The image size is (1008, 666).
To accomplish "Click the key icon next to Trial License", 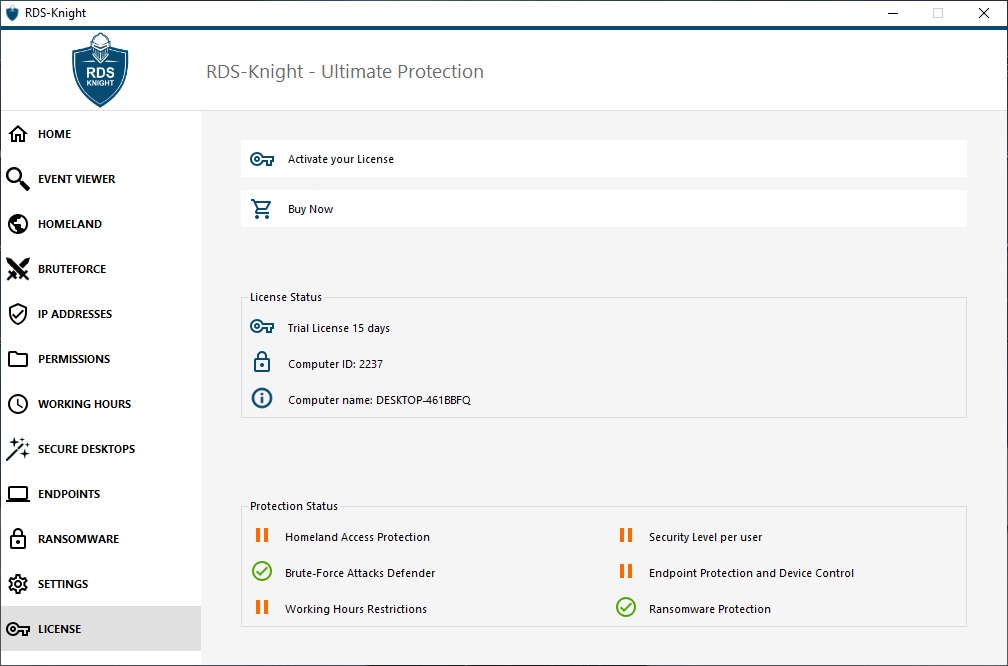I will pos(262,327).
